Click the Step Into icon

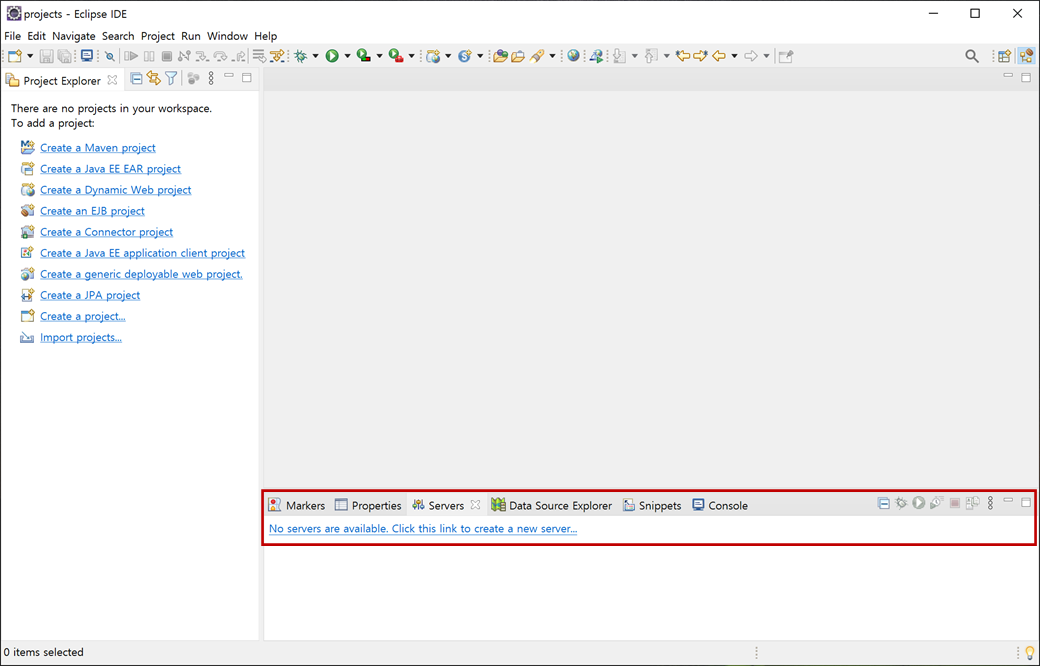click(202, 56)
